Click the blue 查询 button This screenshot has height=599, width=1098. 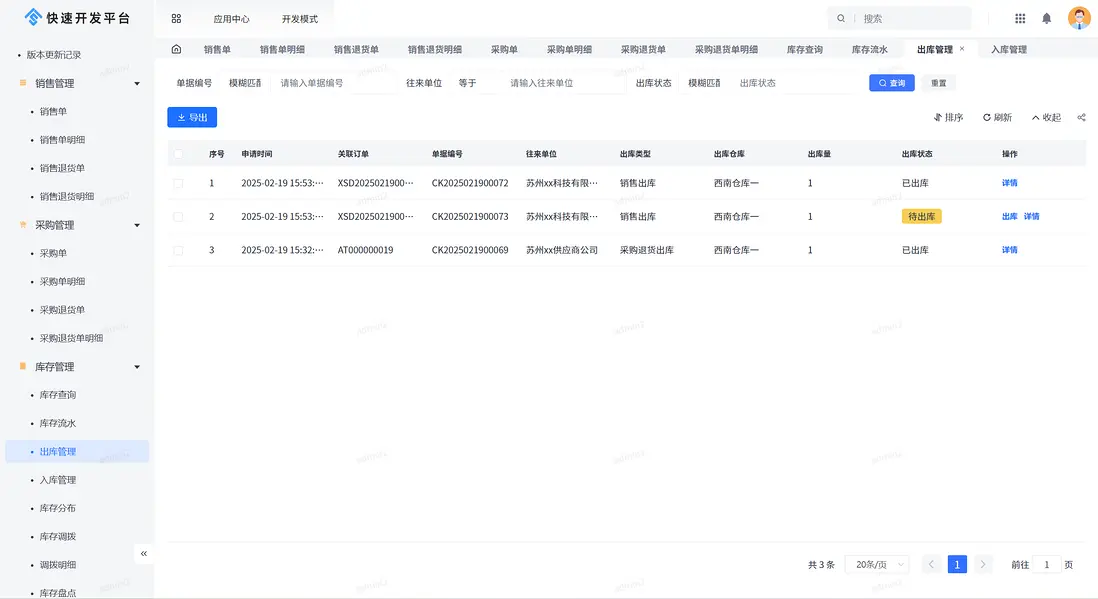[891, 83]
